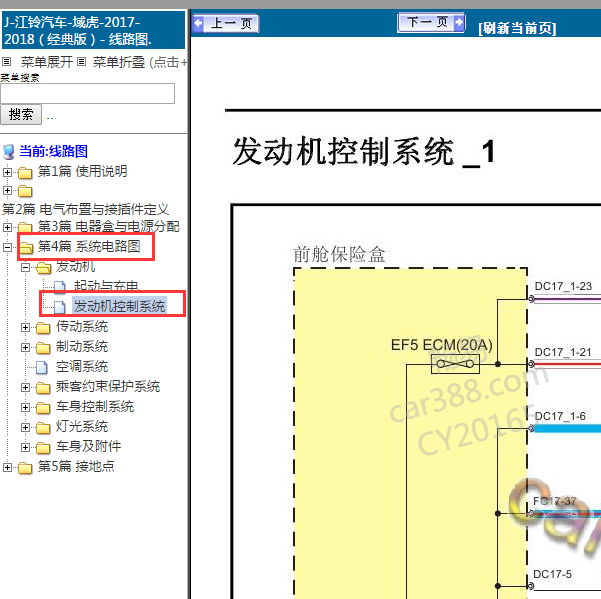Open 第3篇 电器盒与电源分配 item
Image resolution: width=601 pixels, height=599 pixels.
click(x=108, y=226)
